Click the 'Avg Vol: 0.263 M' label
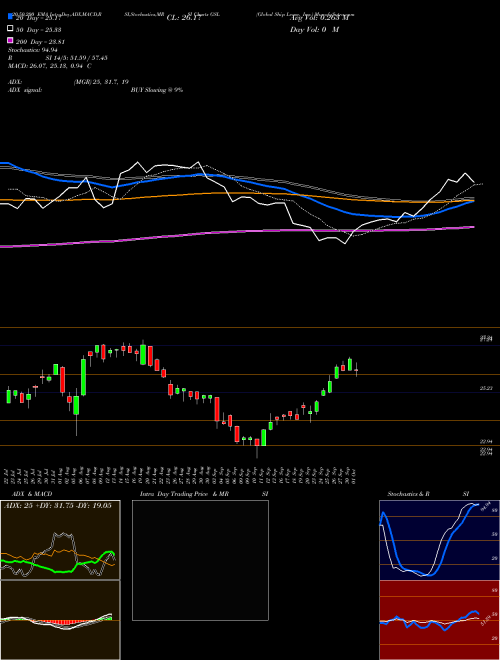Viewport: 500px width, 660px height. (320, 18)
